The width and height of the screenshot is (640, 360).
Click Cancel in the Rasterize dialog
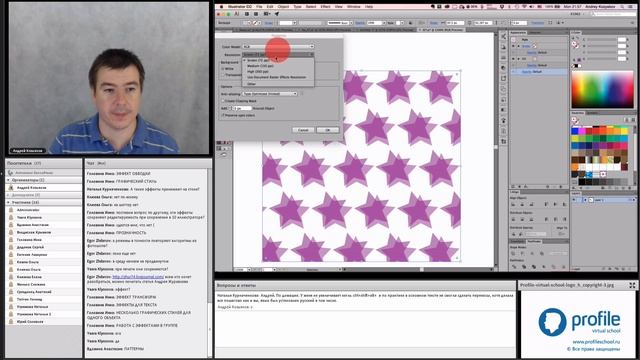[x=303, y=130]
